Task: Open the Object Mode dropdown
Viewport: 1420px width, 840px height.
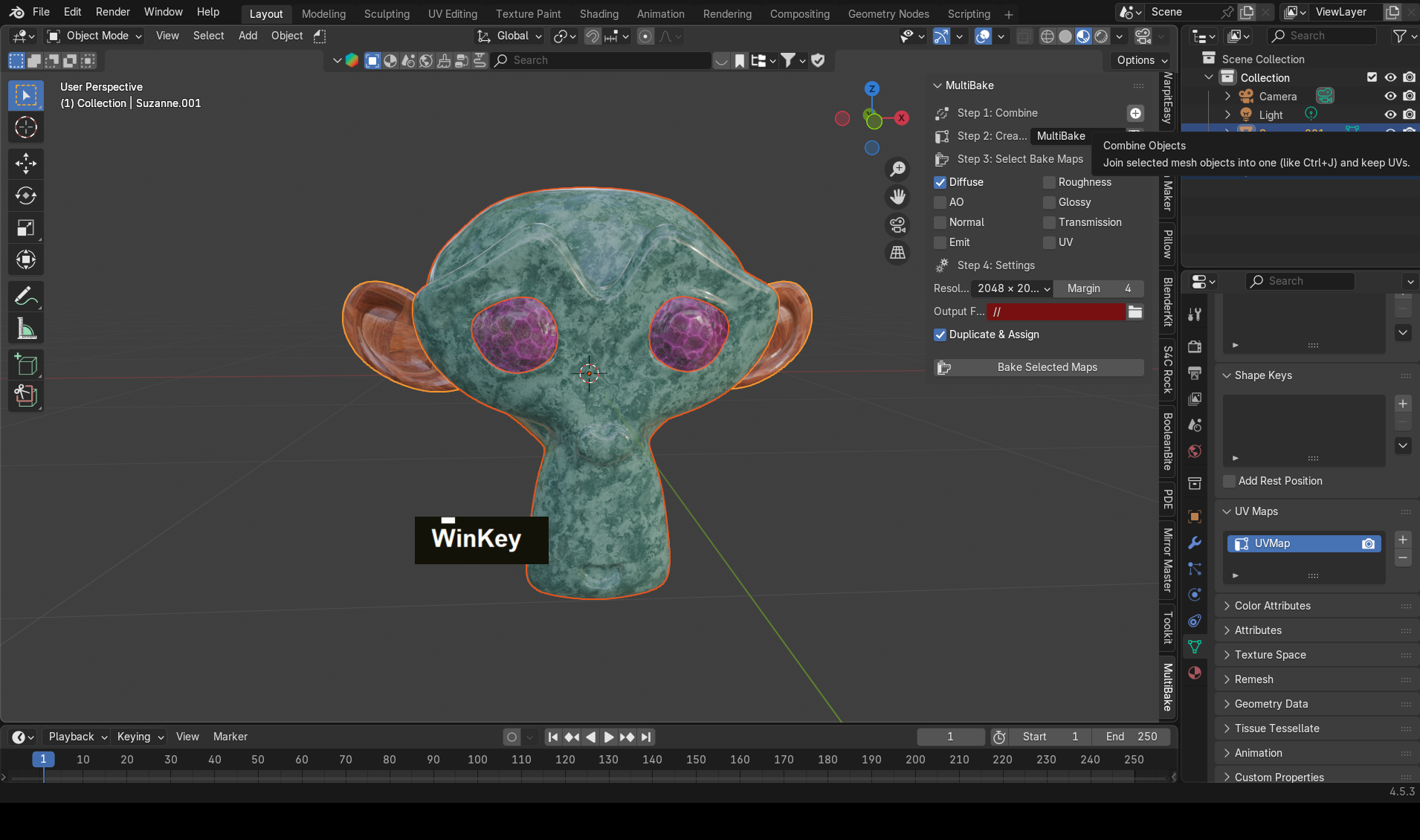Action: tap(94, 36)
